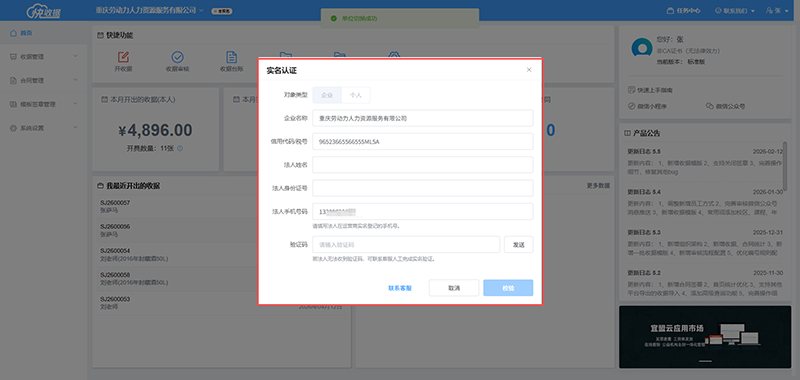Image resolution: width=800 pixels, height=380 pixels.
Task: Click the 信用代码/税号 input field
Action: tap(423, 141)
